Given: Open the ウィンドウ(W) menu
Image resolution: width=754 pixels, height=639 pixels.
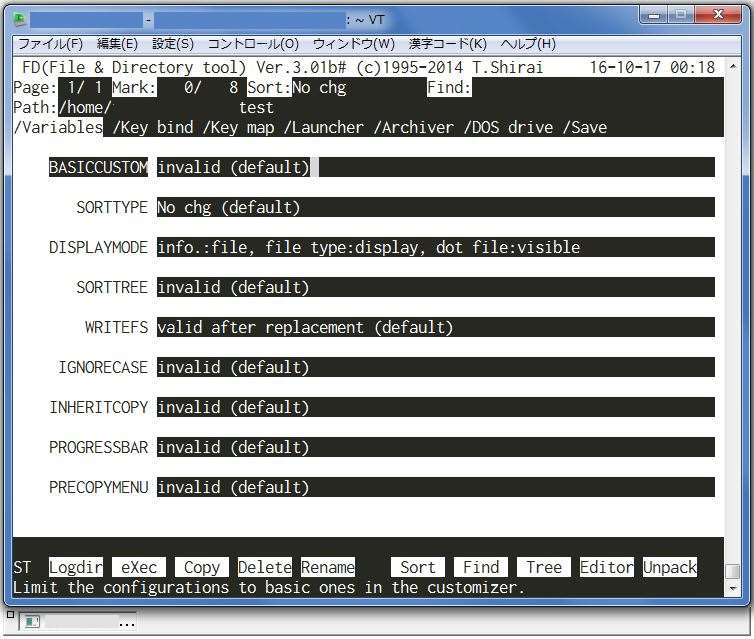Looking at the screenshot, I should [353, 44].
